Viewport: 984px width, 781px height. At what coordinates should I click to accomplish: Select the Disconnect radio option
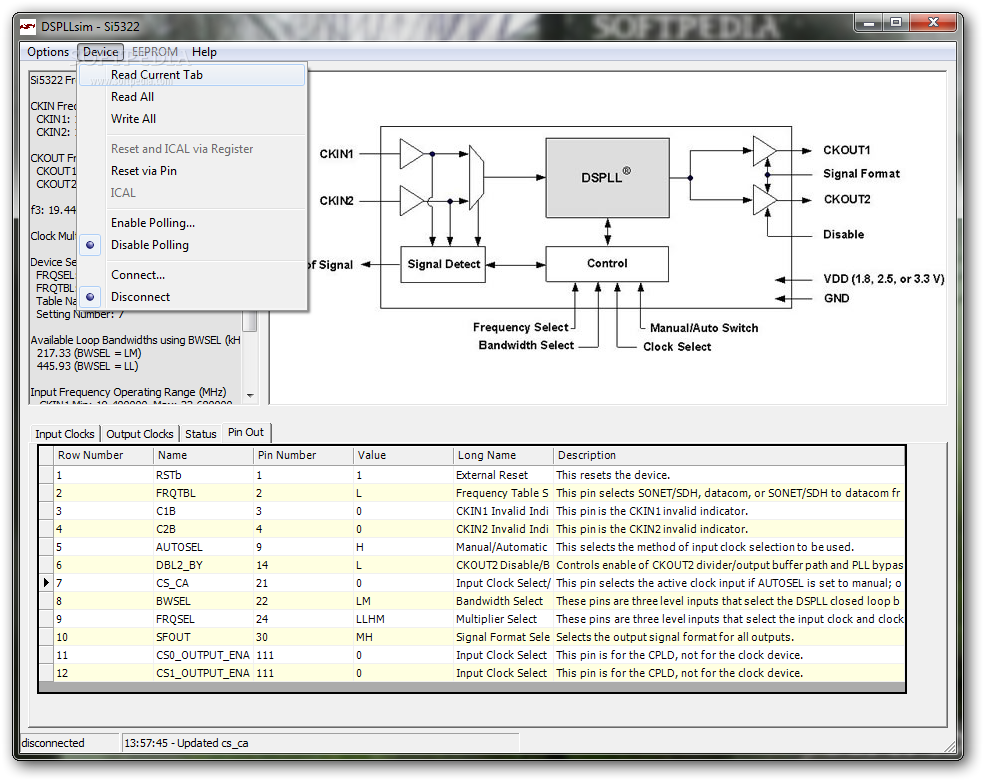coord(193,297)
